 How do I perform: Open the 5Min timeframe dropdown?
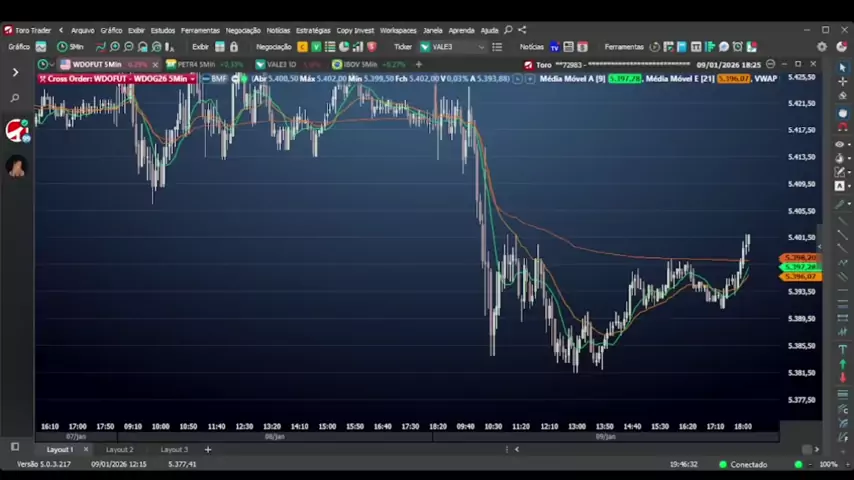click(71, 47)
